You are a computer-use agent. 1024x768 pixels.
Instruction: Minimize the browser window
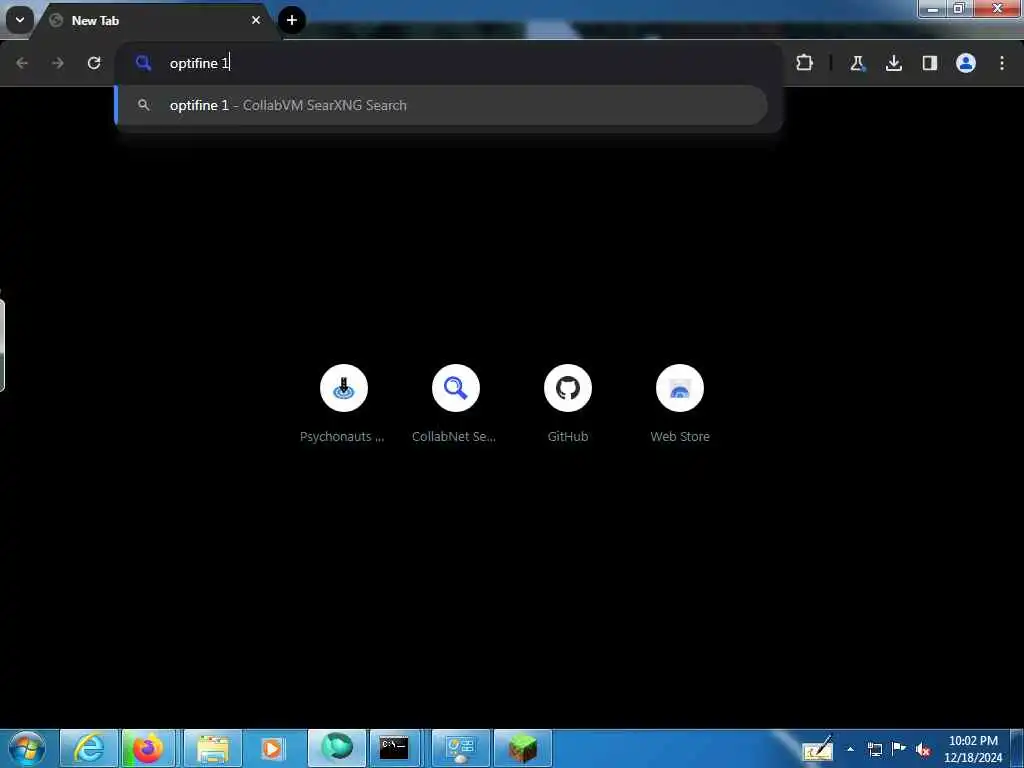[933, 8]
